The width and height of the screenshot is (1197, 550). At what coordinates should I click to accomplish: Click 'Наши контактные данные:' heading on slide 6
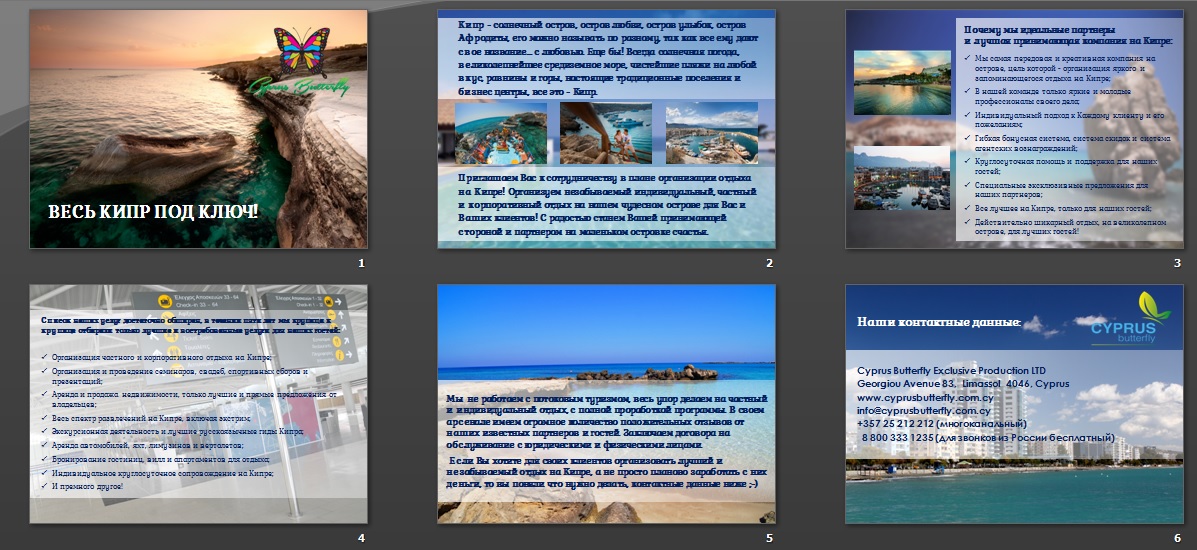point(939,322)
